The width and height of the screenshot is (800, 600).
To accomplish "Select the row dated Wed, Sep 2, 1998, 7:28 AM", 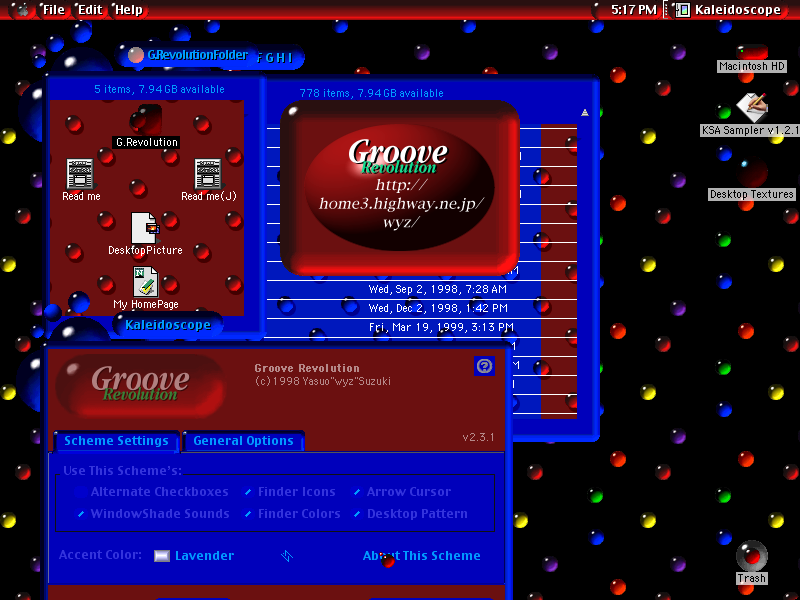I will click(x=421, y=289).
